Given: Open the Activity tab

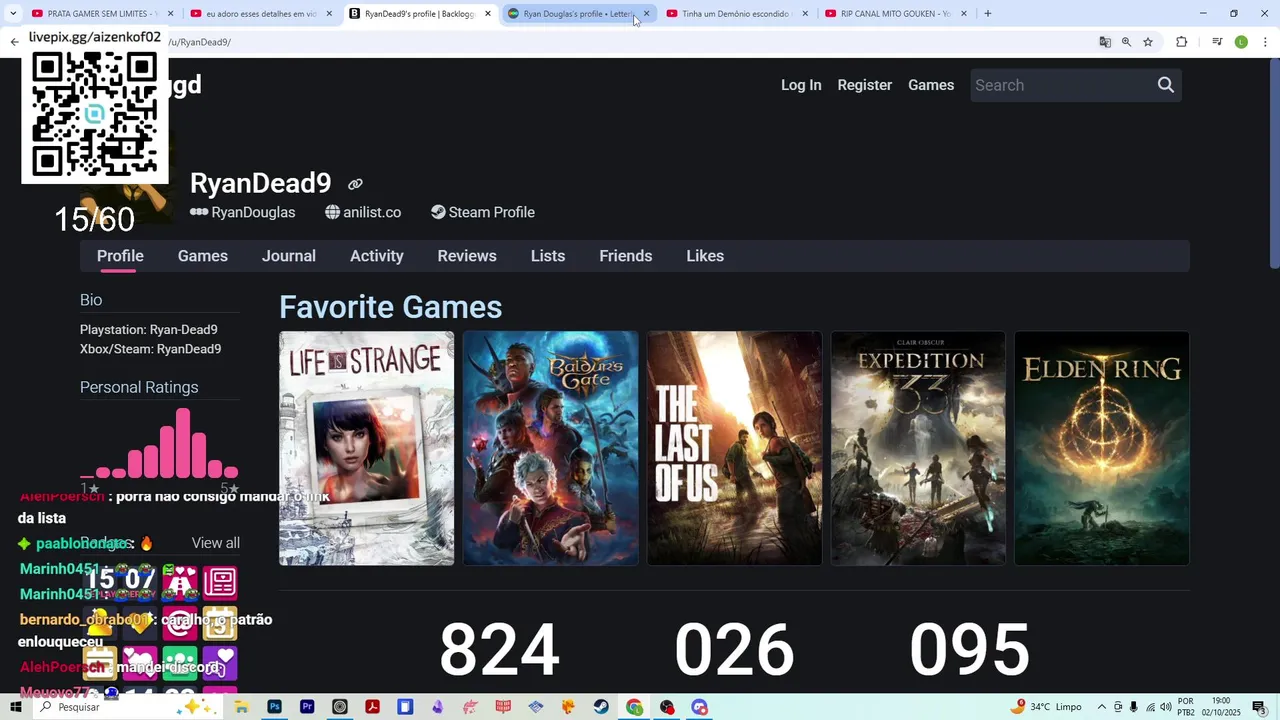Looking at the screenshot, I should click(x=377, y=256).
